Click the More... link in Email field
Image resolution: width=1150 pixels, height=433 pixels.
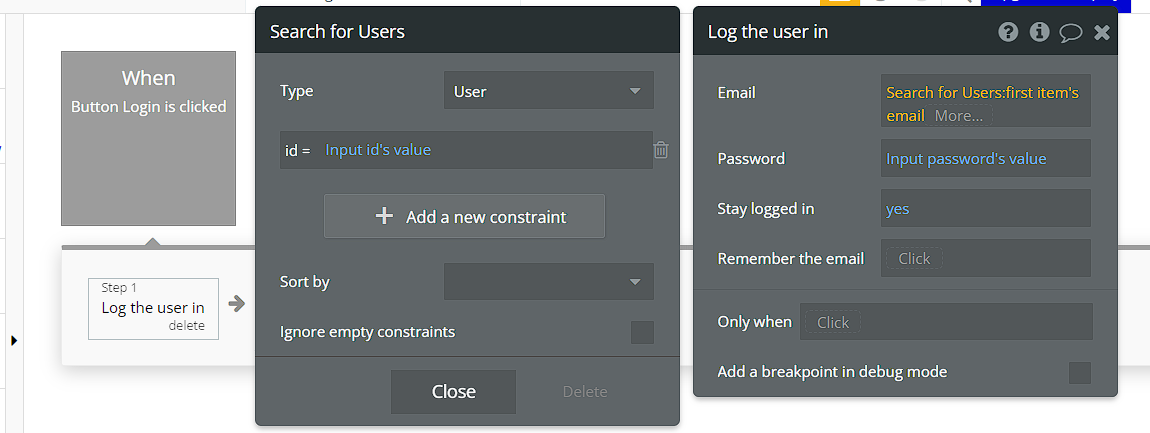pyautogui.click(x=958, y=116)
